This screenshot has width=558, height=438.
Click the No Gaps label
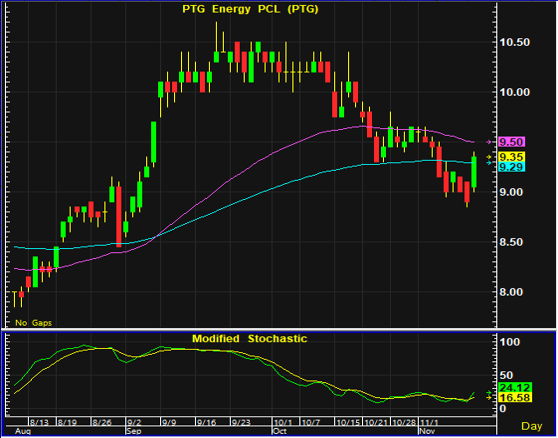pyautogui.click(x=33, y=323)
